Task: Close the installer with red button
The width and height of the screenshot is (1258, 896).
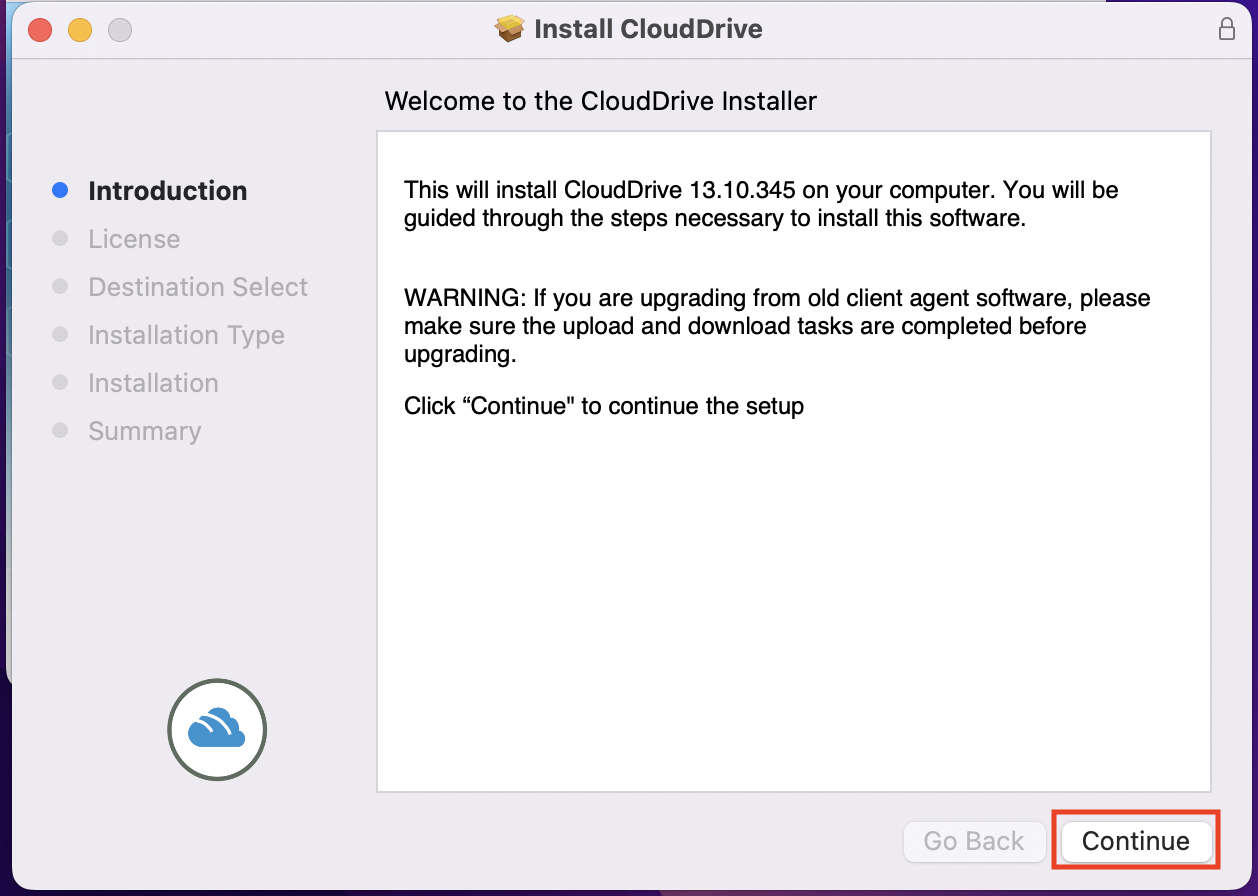Action: [x=40, y=30]
